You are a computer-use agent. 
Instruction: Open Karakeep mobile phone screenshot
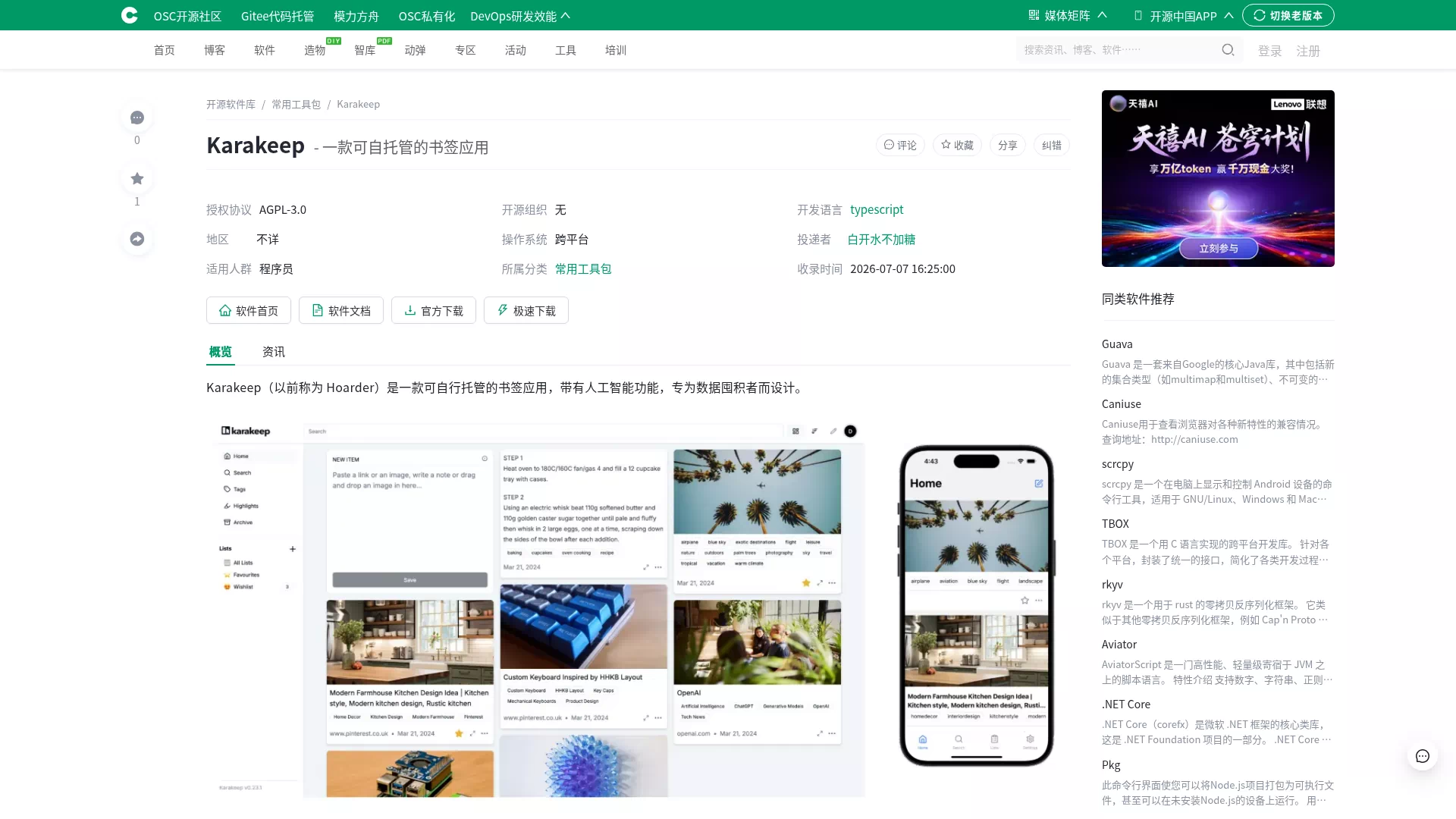[977, 606]
